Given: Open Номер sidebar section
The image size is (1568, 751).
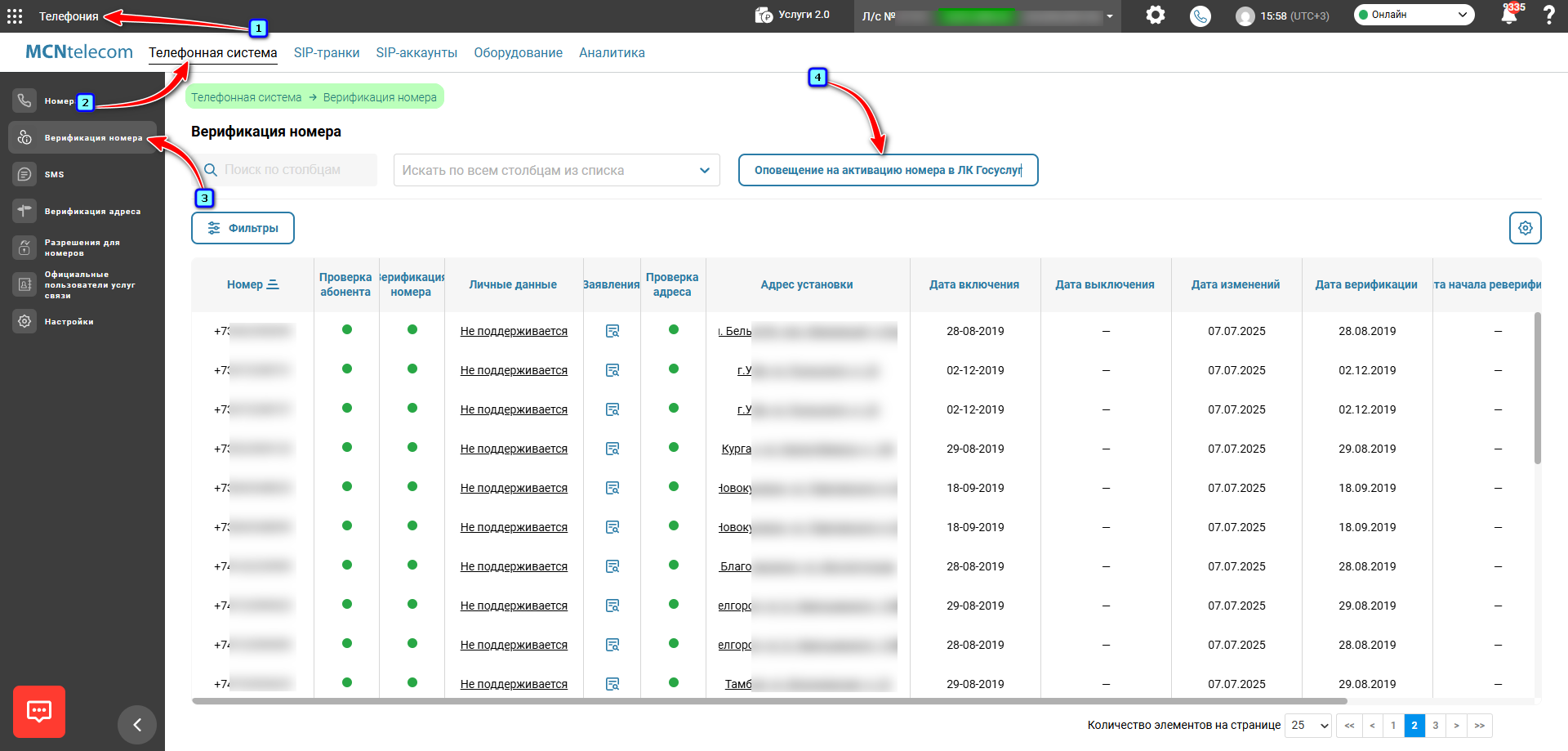Looking at the screenshot, I should click(x=59, y=101).
